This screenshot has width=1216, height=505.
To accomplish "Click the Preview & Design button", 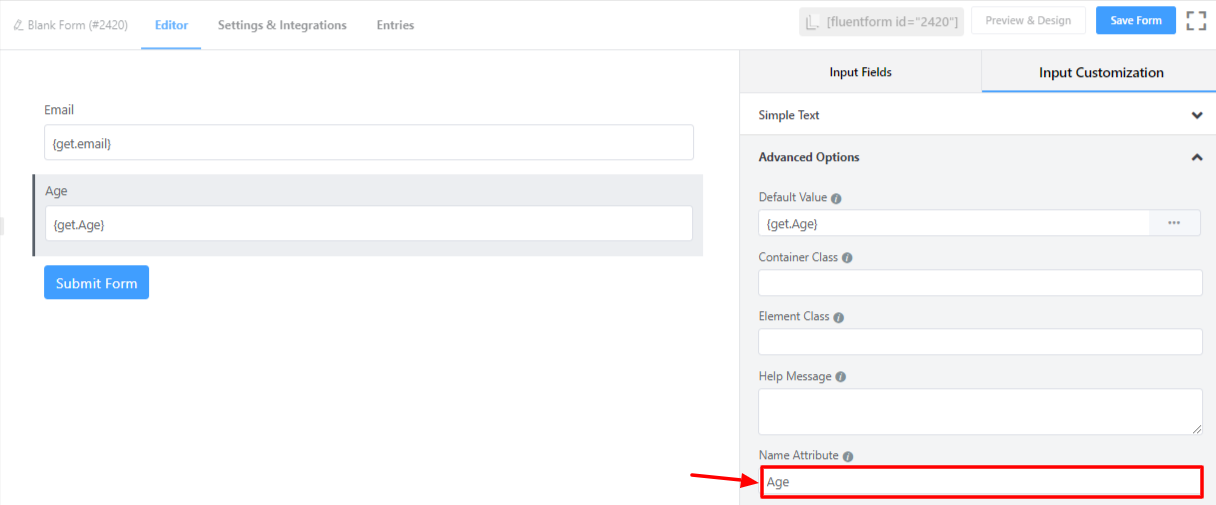I will (x=1028, y=21).
